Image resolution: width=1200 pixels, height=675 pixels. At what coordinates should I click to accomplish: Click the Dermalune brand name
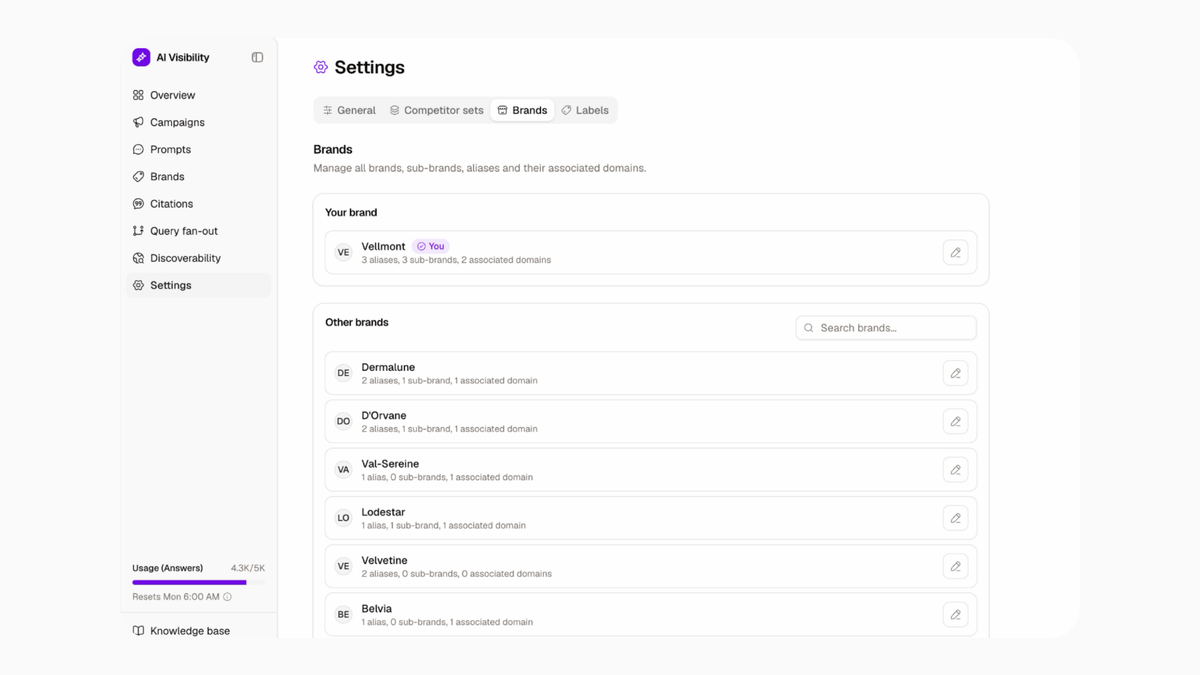[x=388, y=367]
